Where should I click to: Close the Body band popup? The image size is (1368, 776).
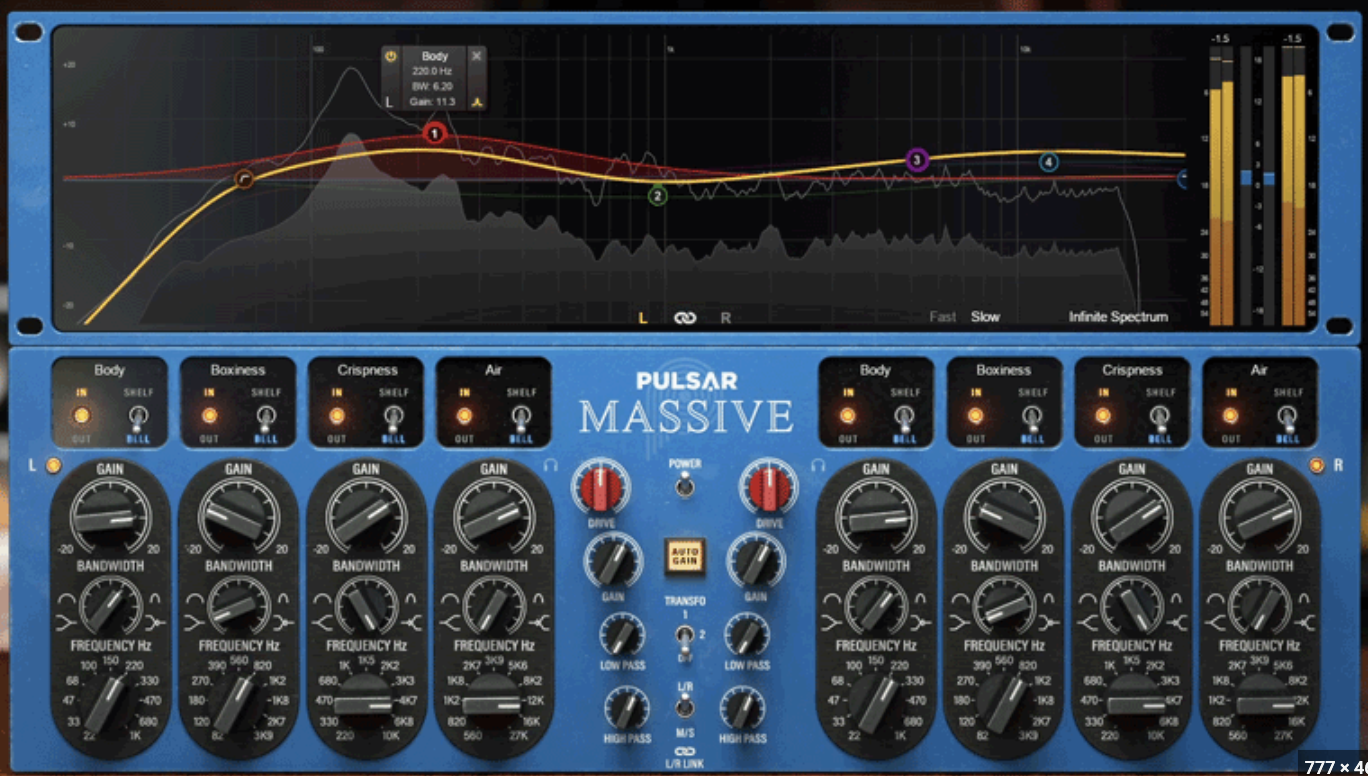tap(476, 56)
